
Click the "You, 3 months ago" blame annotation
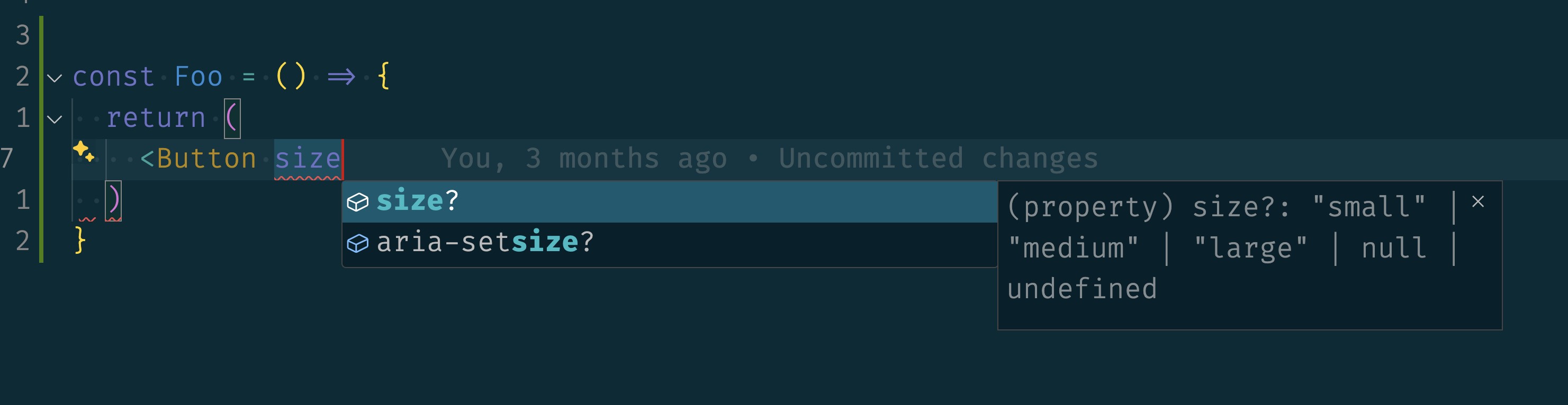tap(583, 159)
